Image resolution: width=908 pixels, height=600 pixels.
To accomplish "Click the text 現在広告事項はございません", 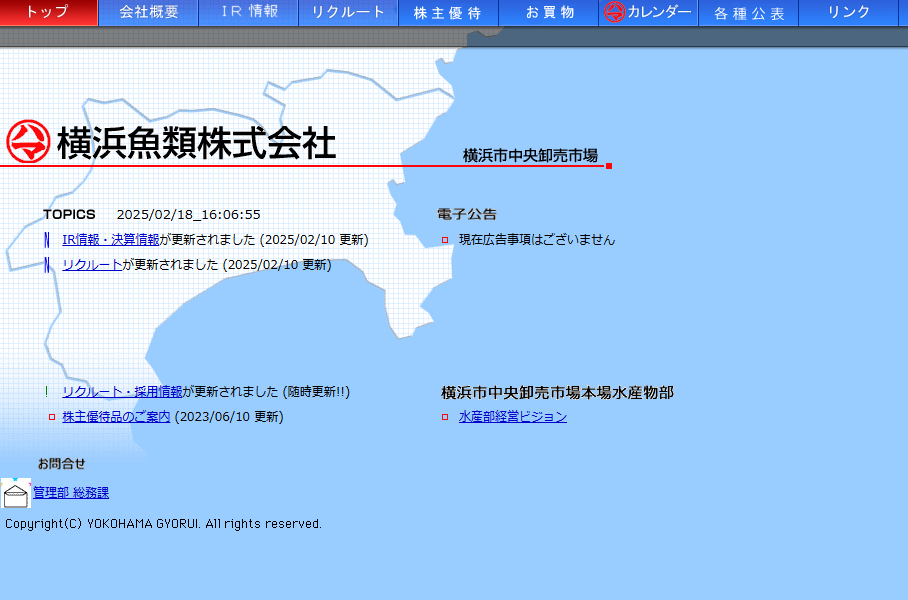I will point(537,240).
